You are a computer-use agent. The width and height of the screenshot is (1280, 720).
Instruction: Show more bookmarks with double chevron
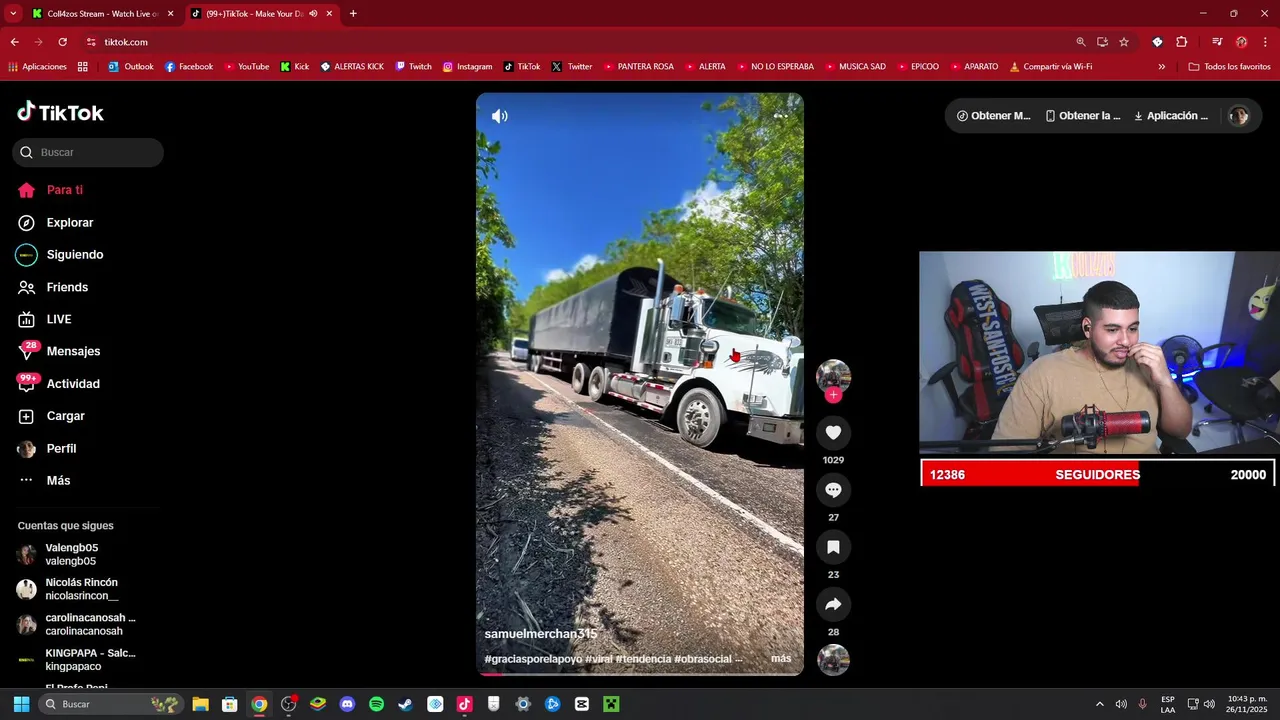(x=1161, y=67)
